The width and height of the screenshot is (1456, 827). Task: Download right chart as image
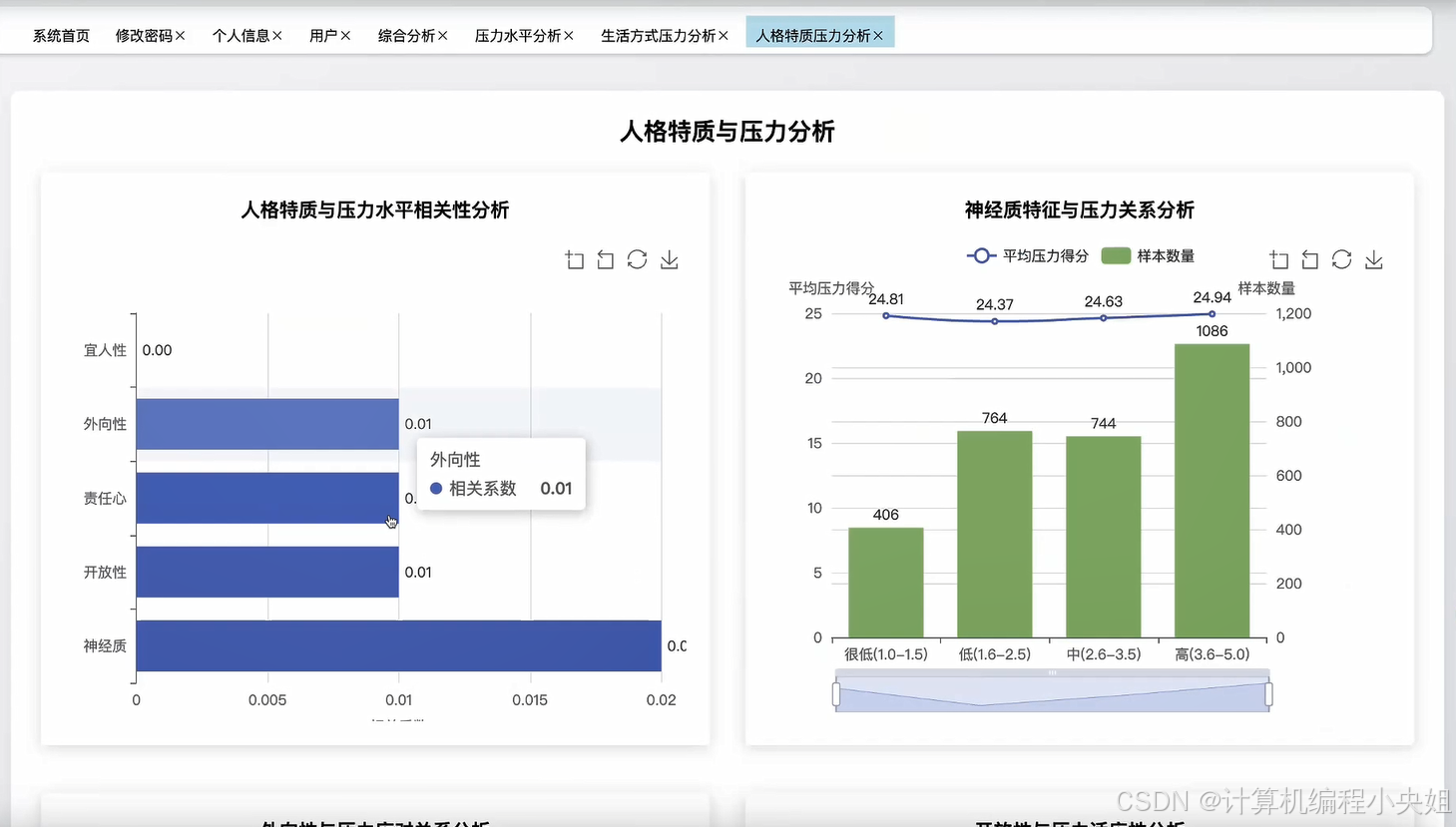pos(1374,259)
